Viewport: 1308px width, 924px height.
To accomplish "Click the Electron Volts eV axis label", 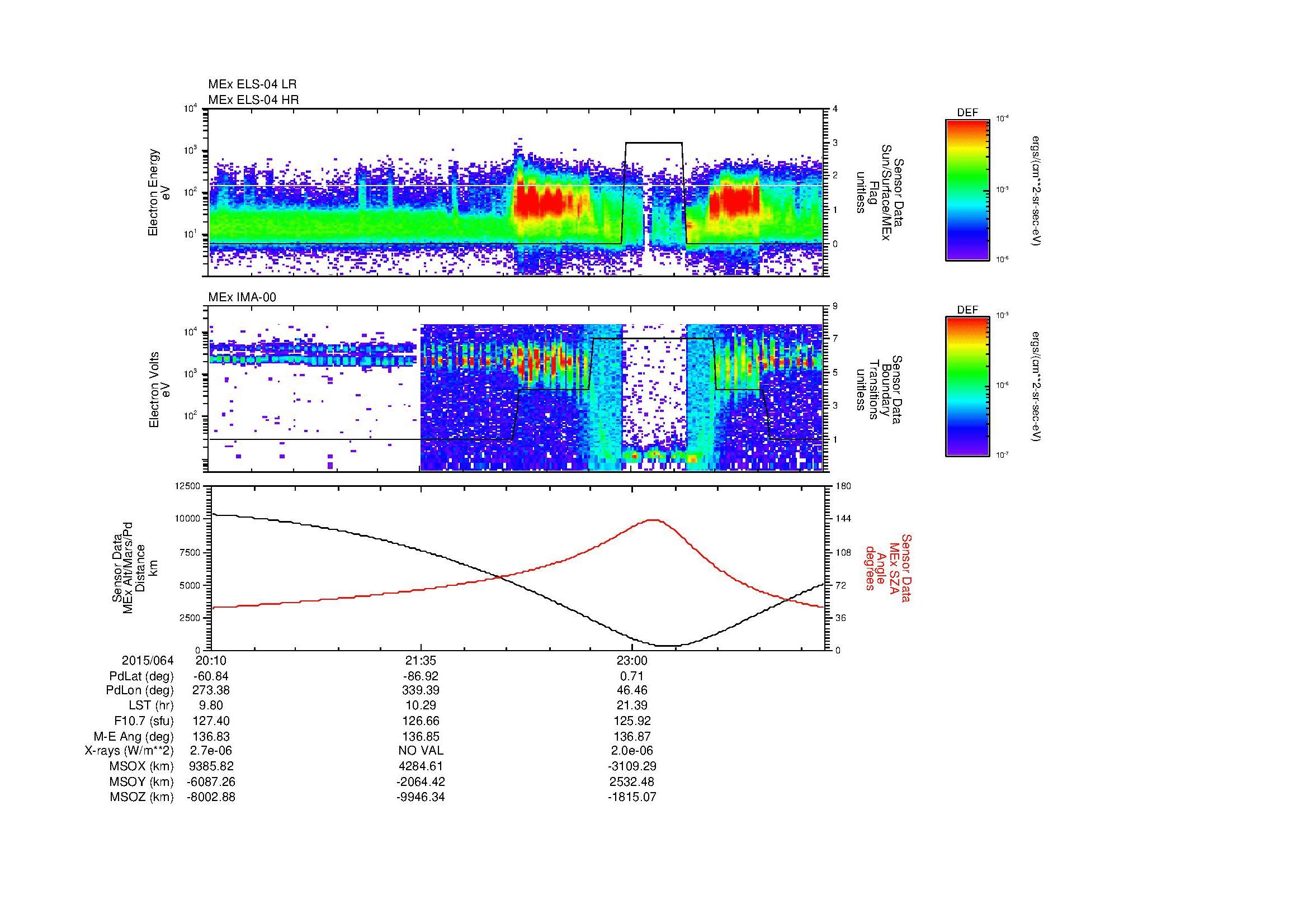I will (x=159, y=390).
